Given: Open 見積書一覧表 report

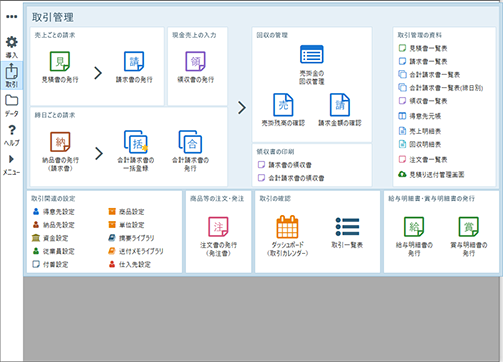Looking at the screenshot, I should (423, 48).
